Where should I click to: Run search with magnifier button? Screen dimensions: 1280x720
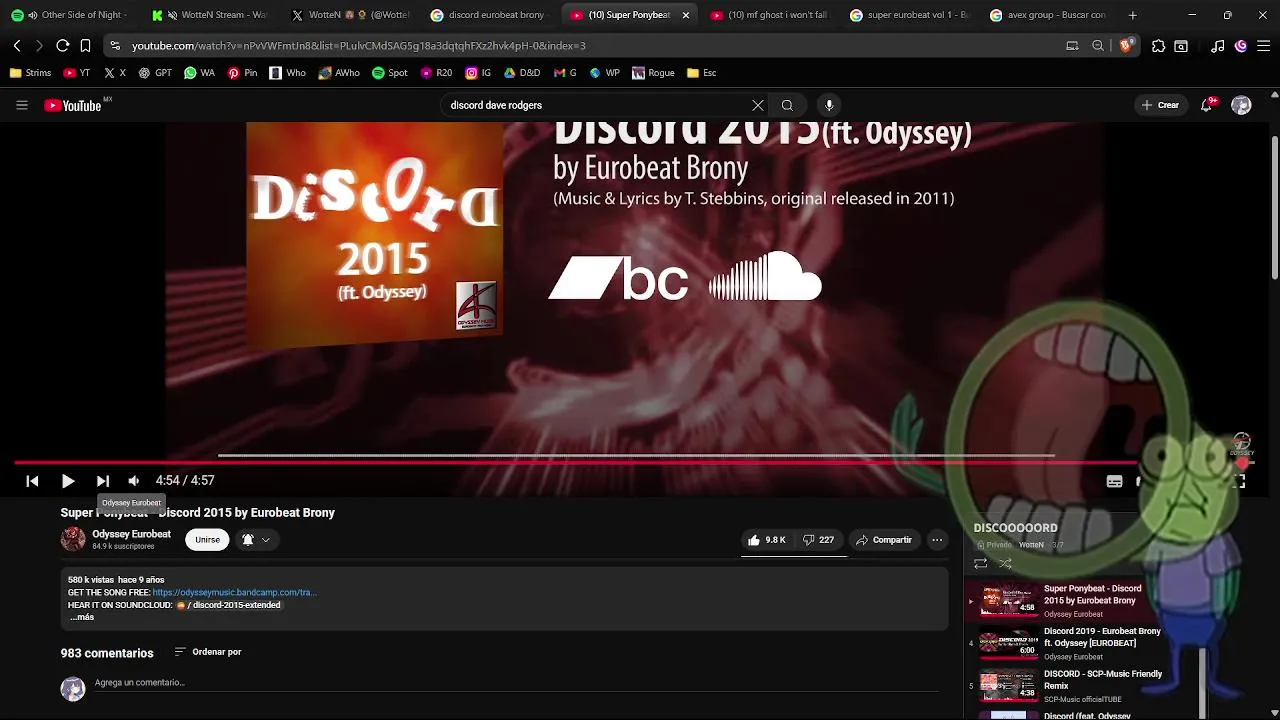click(788, 105)
